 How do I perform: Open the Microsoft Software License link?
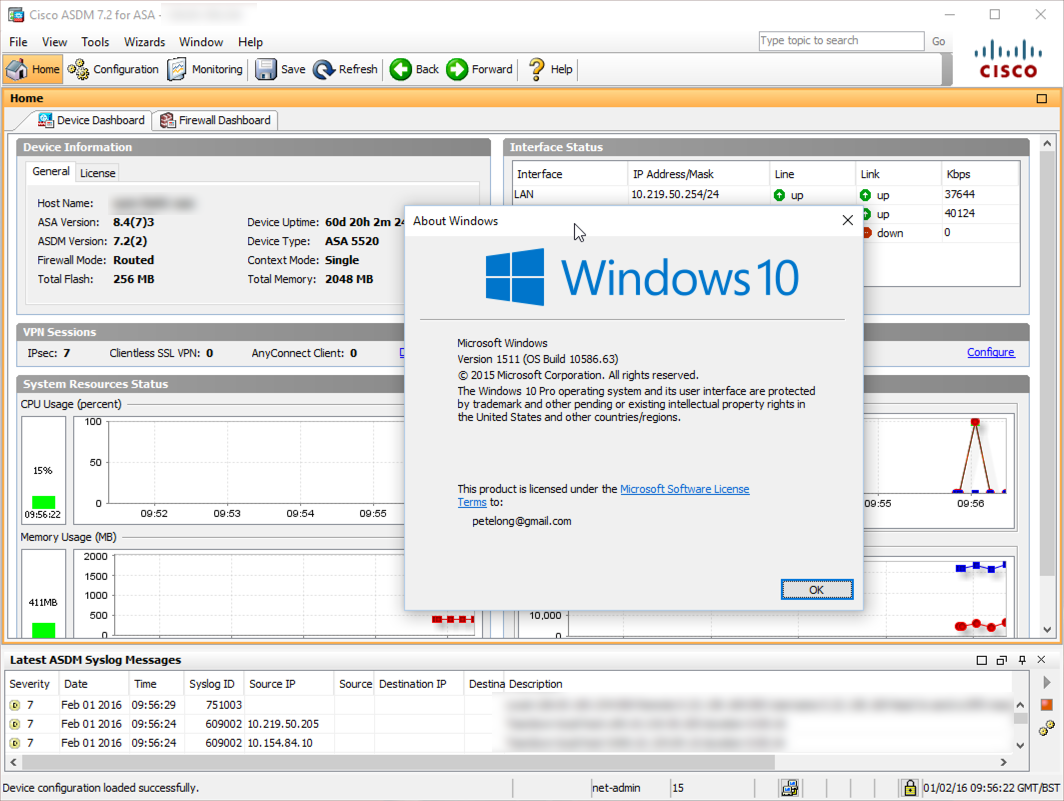pyautogui.click(x=685, y=489)
